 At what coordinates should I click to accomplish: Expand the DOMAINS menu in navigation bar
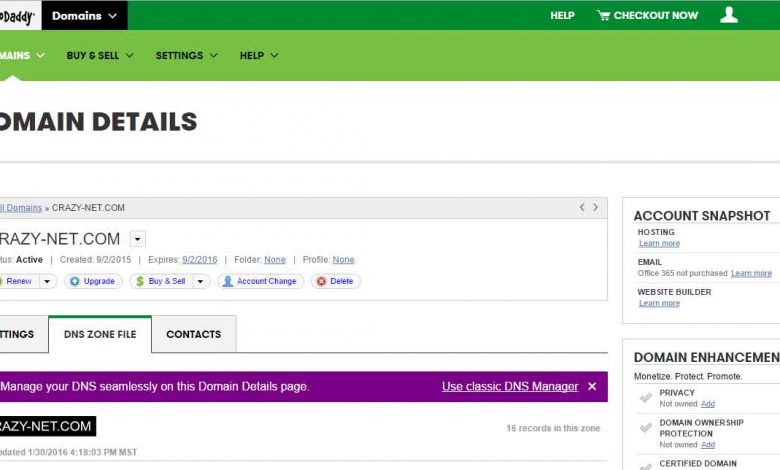click(22, 55)
